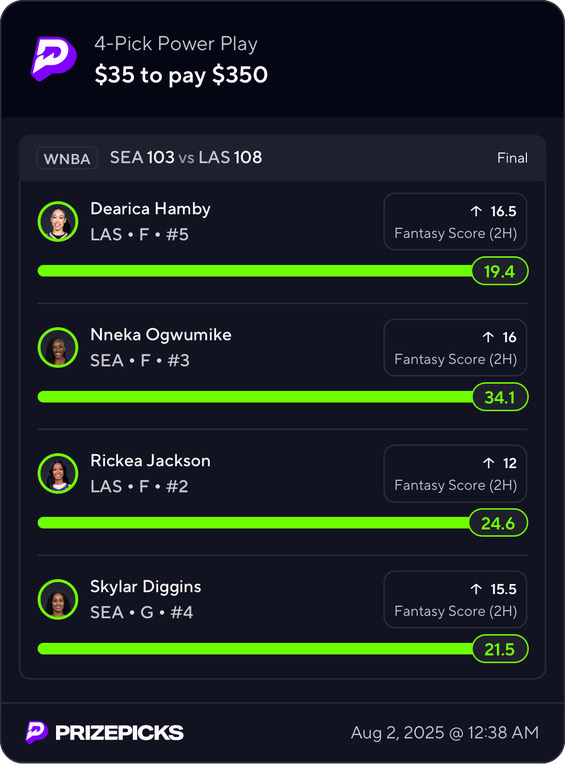Viewport: 565px width, 764px height.
Task: Open Dearica Hamby's player avatar
Action: 58,221
